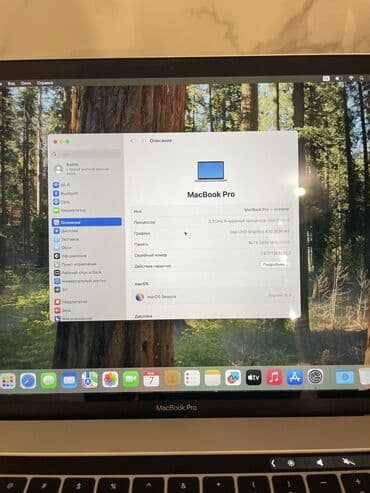Open Photos from the Dock
This screenshot has height=493, width=370.
110,379
